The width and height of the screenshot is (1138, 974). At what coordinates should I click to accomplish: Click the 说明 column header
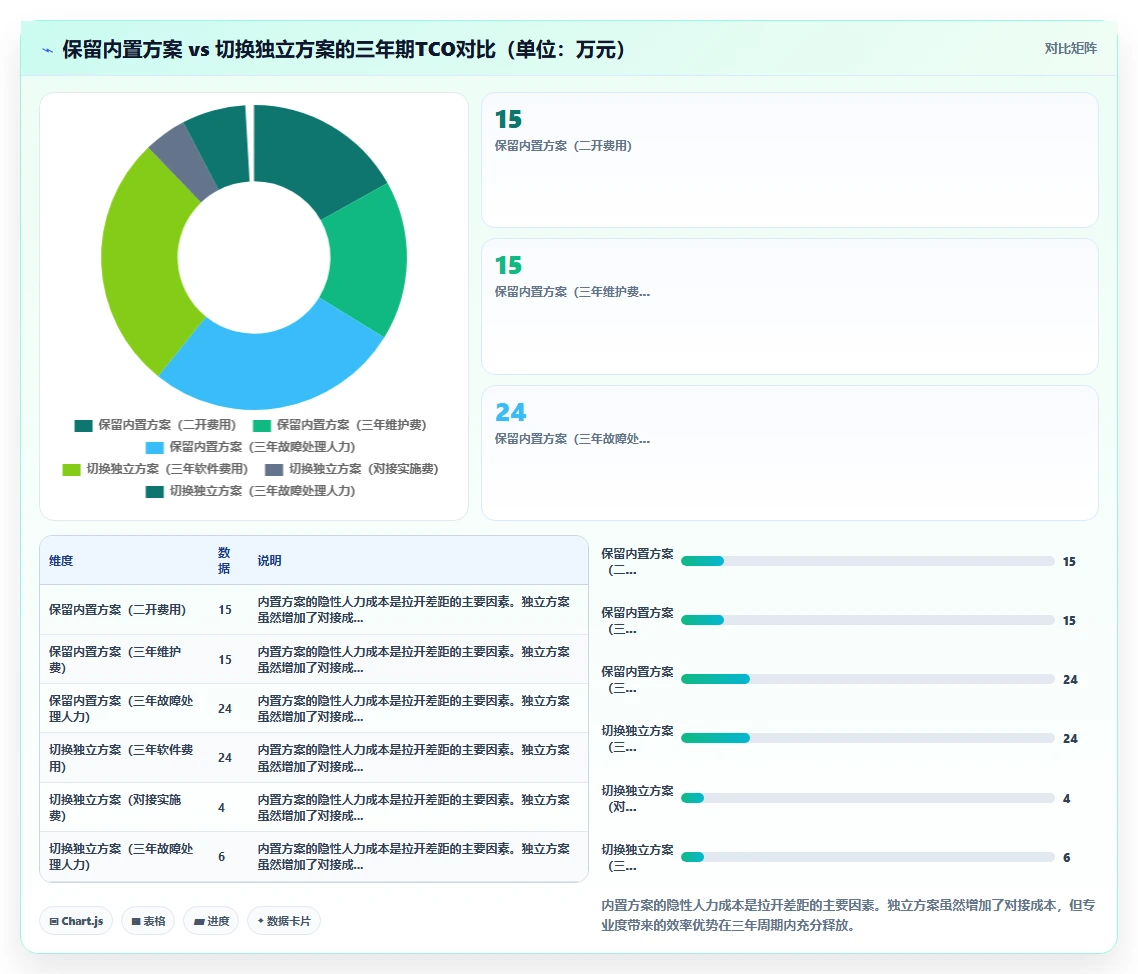269,560
